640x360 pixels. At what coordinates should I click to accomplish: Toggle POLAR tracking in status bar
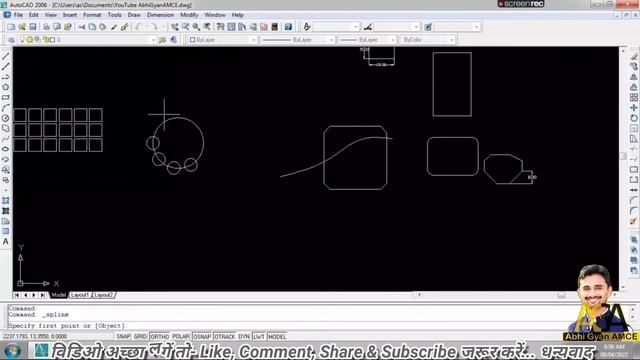[x=180, y=337]
